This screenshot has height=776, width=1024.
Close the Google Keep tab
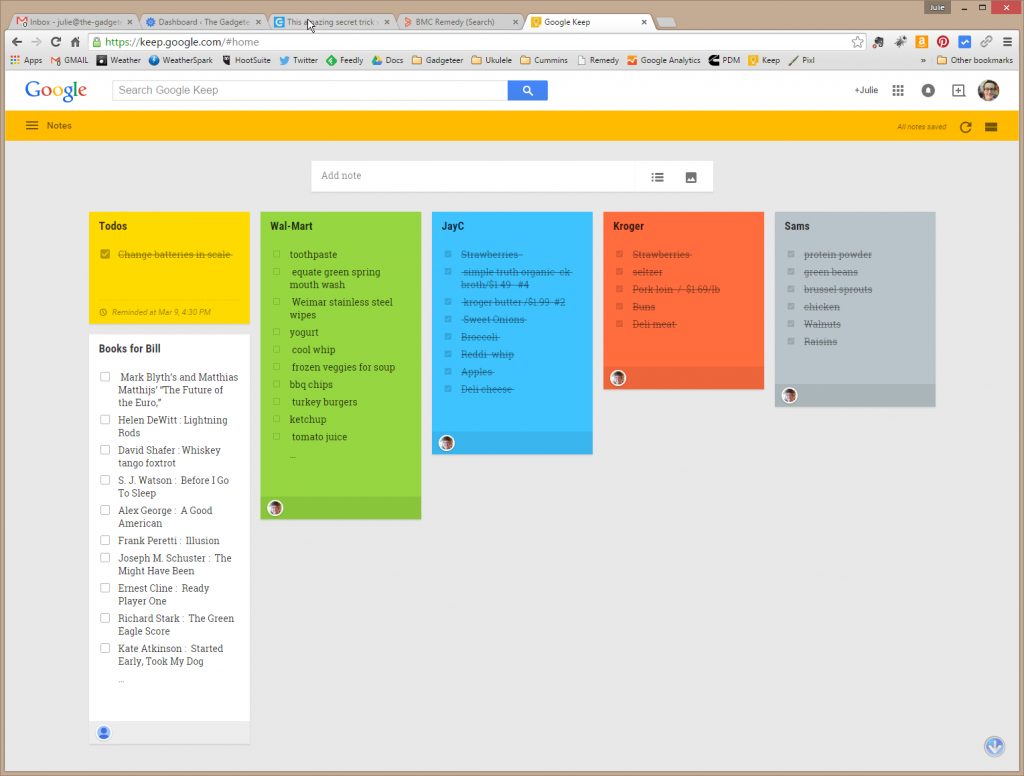[644, 22]
